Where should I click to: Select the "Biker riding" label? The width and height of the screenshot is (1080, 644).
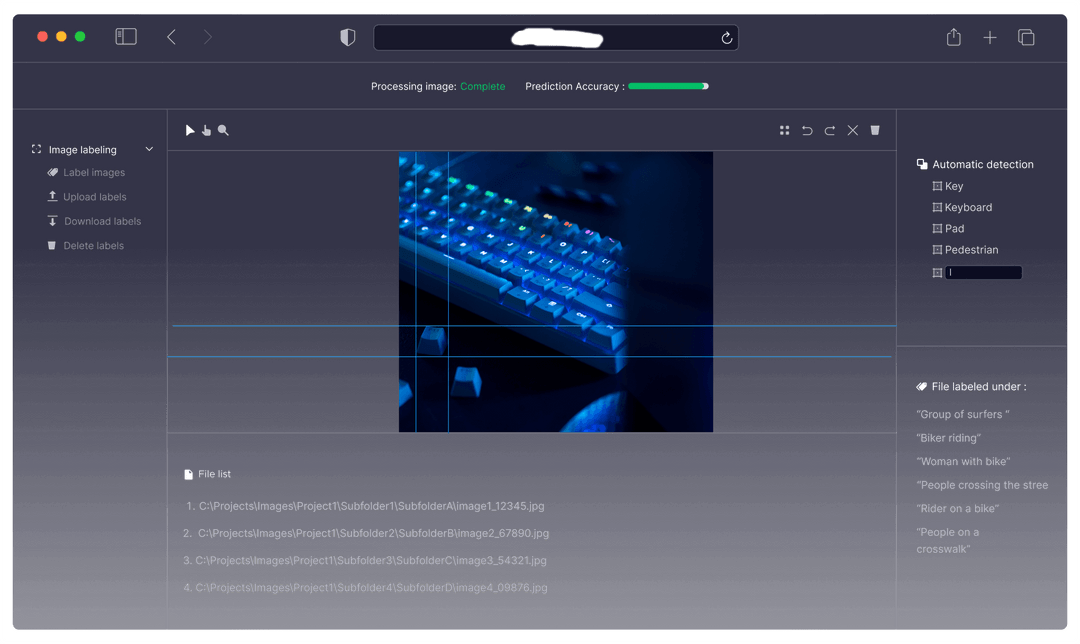(948, 438)
